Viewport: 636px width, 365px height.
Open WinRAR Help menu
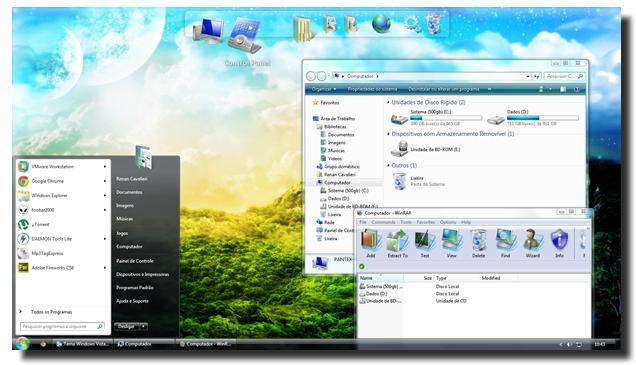click(x=466, y=222)
